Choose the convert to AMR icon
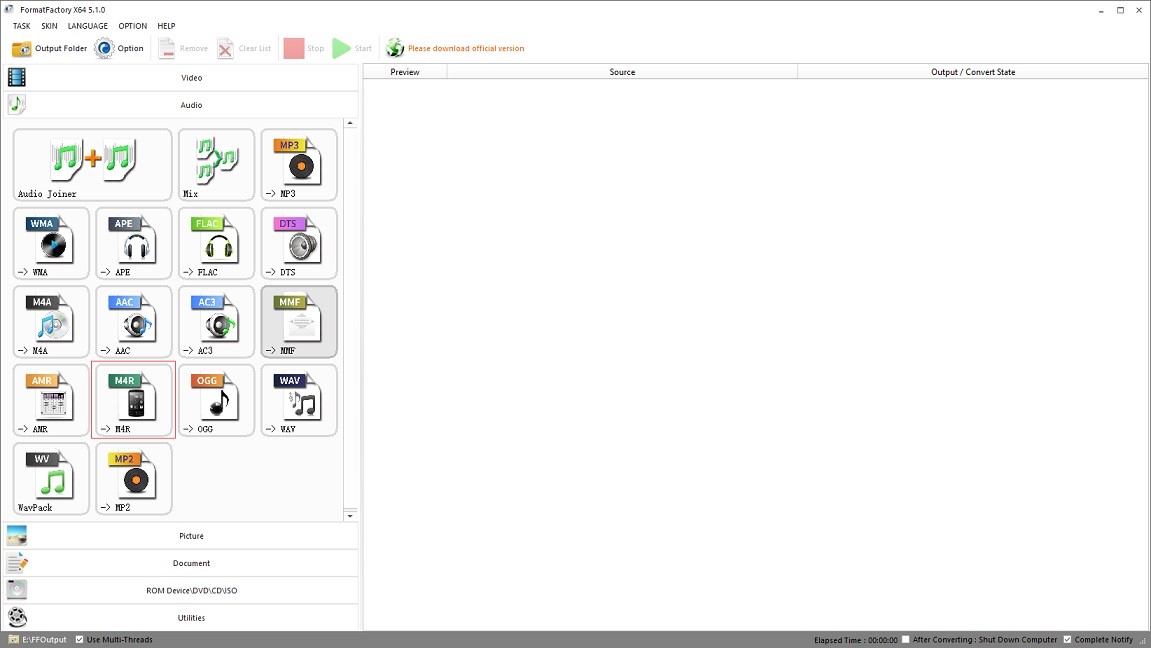Image resolution: width=1151 pixels, height=648 pixels. click(x=51, y=400)
